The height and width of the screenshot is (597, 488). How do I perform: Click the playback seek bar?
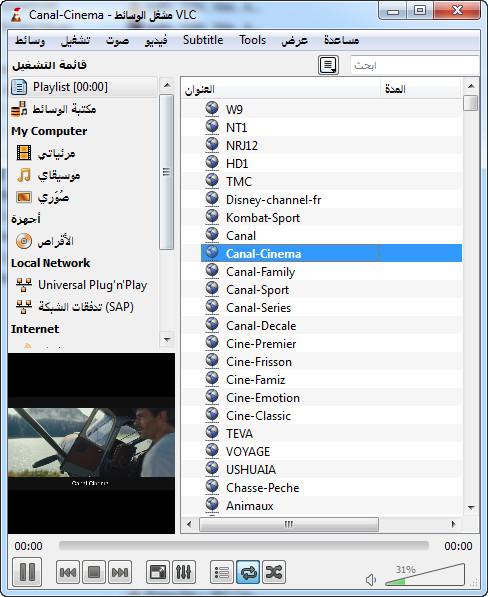(244, 545)
